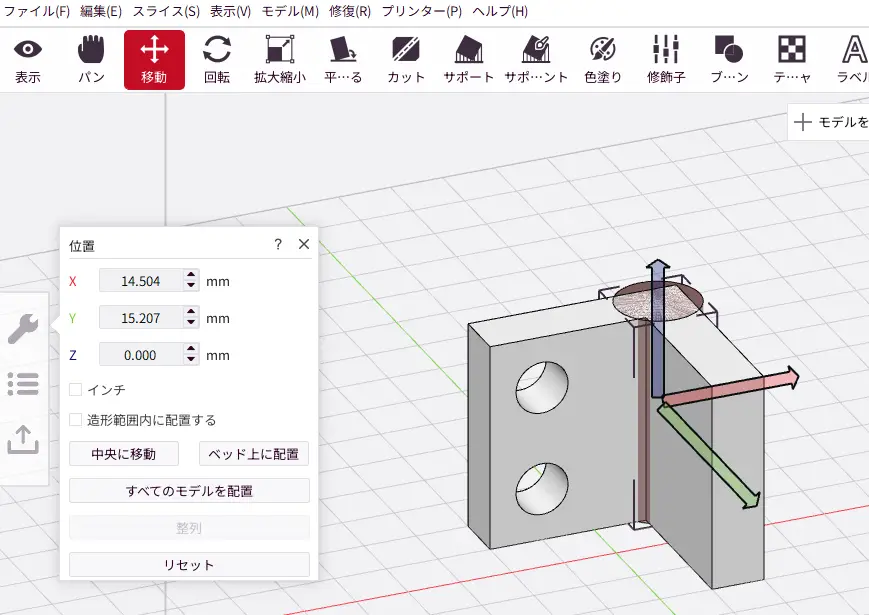Open the object list sidebar icon
869x615 pixels.
(x=23, y=383)
